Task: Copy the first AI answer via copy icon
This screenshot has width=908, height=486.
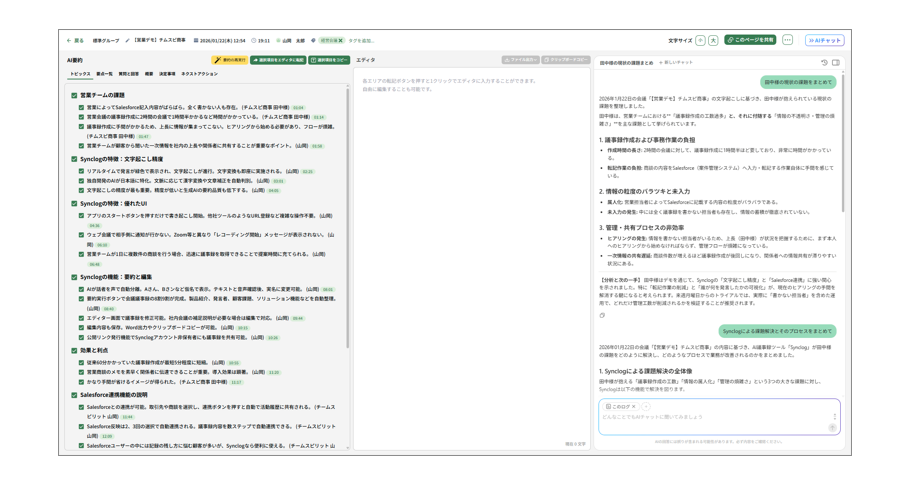Action: (602, 316)
